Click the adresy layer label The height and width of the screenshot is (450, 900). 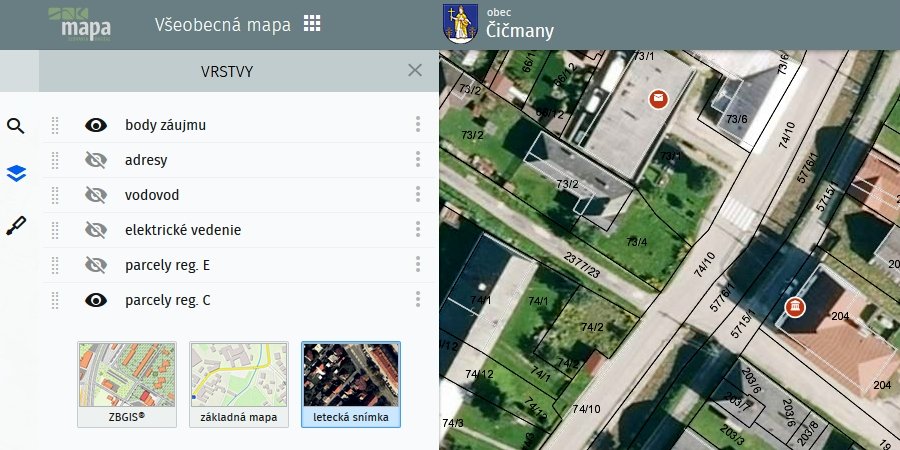tap(146, 160)
